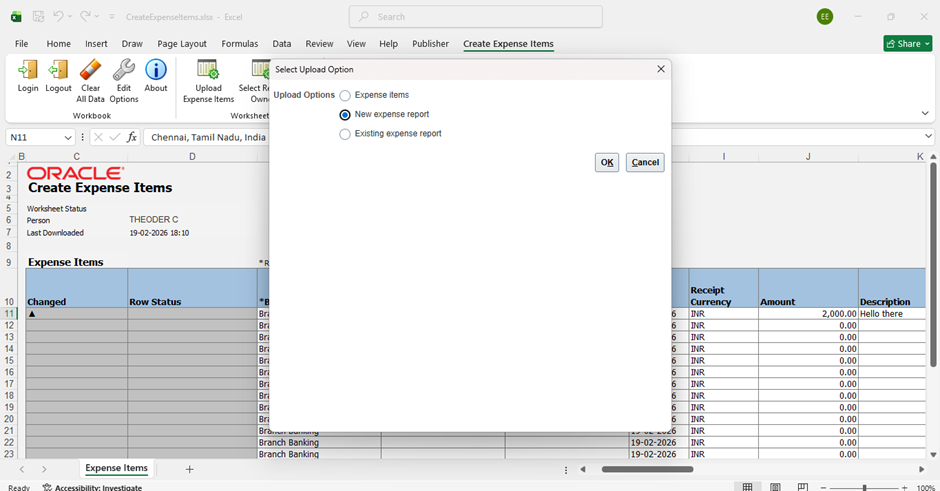Screen dimensions: 940x491
Task: Switch to Normal view icon in status bar
Action: [x=748, y=487]
